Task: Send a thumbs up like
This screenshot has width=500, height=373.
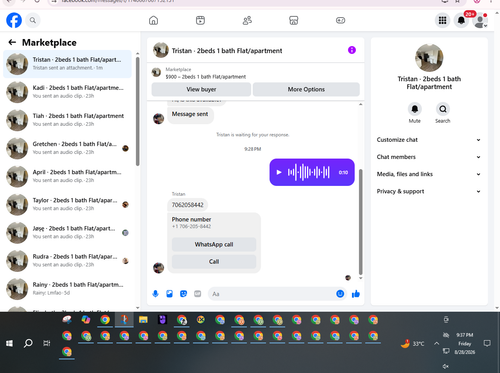Action: pyautogui.click(x=356, y=294)
